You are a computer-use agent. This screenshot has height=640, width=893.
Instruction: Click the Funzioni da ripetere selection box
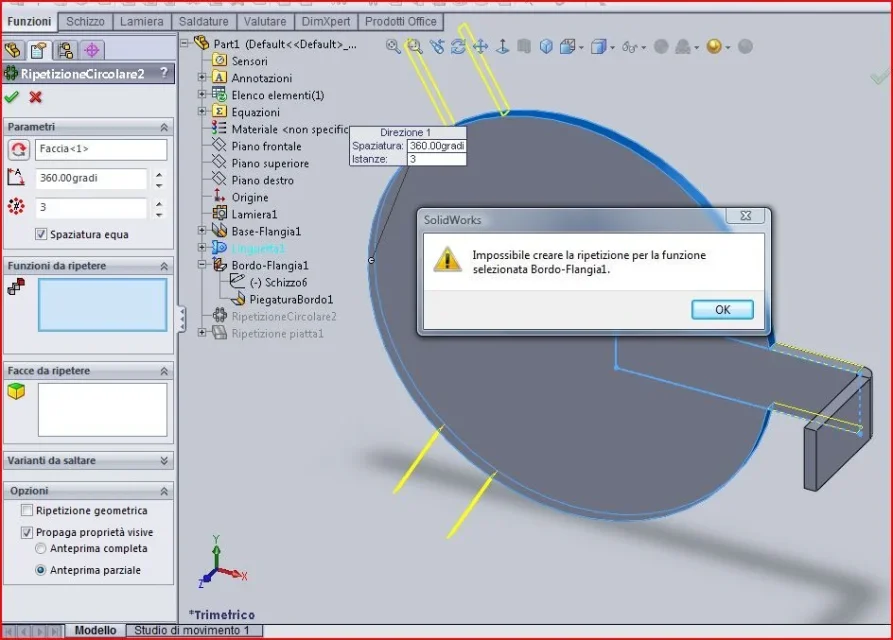pos(103,305)
